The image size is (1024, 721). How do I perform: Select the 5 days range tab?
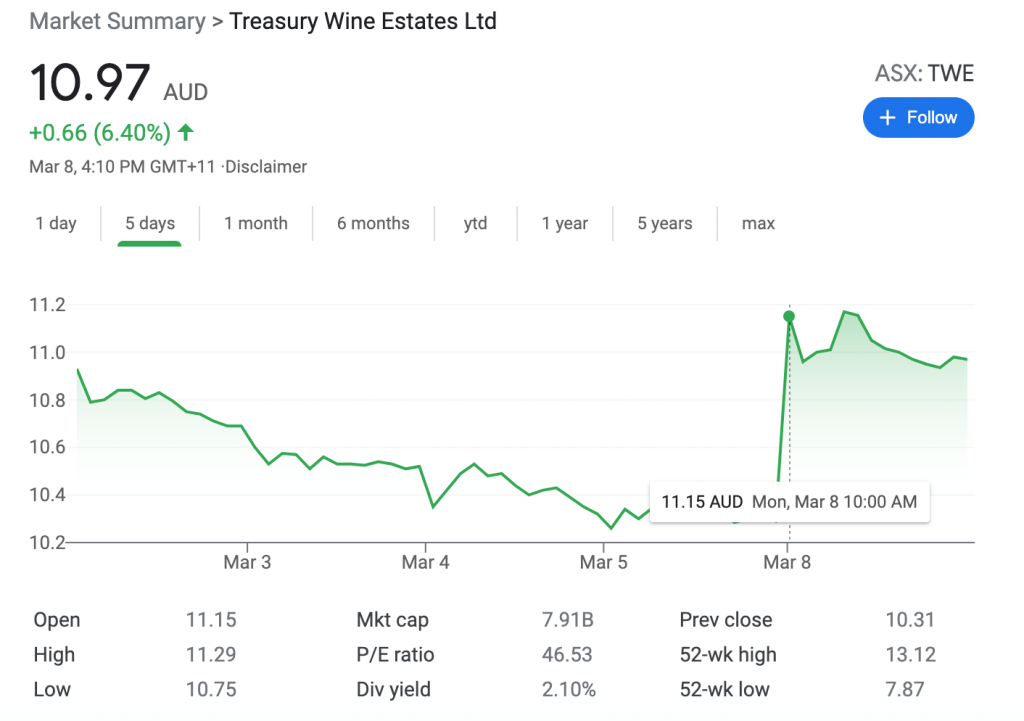point(150,223)
